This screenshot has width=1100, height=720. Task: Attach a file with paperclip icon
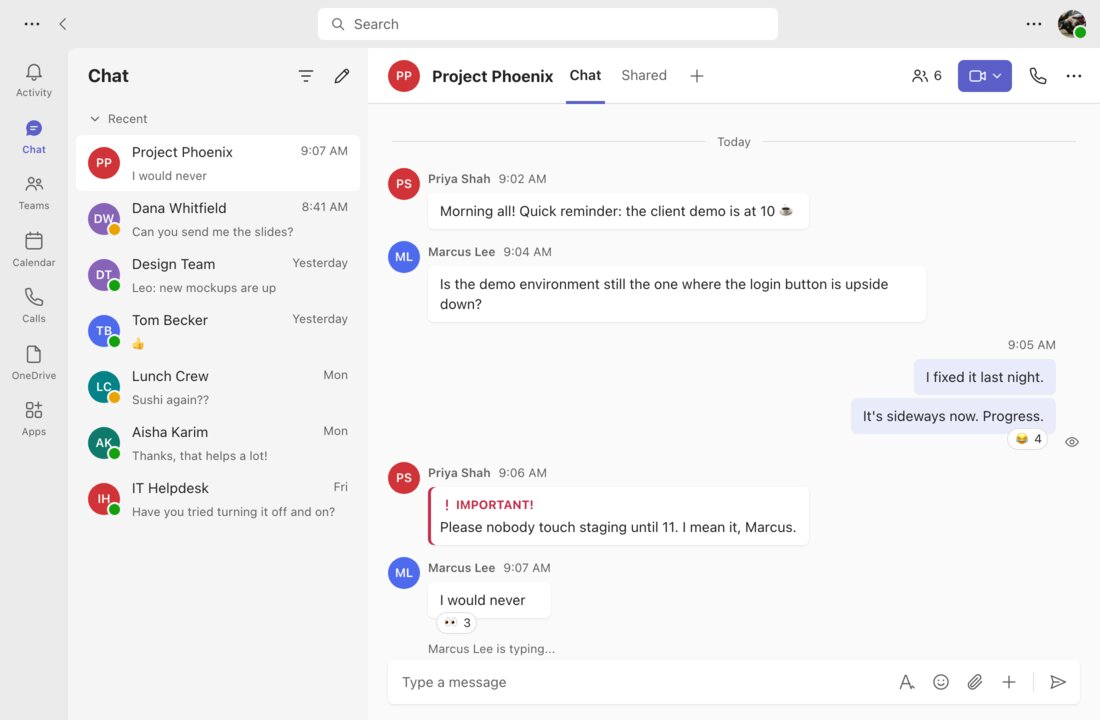[x=974, y=682]
